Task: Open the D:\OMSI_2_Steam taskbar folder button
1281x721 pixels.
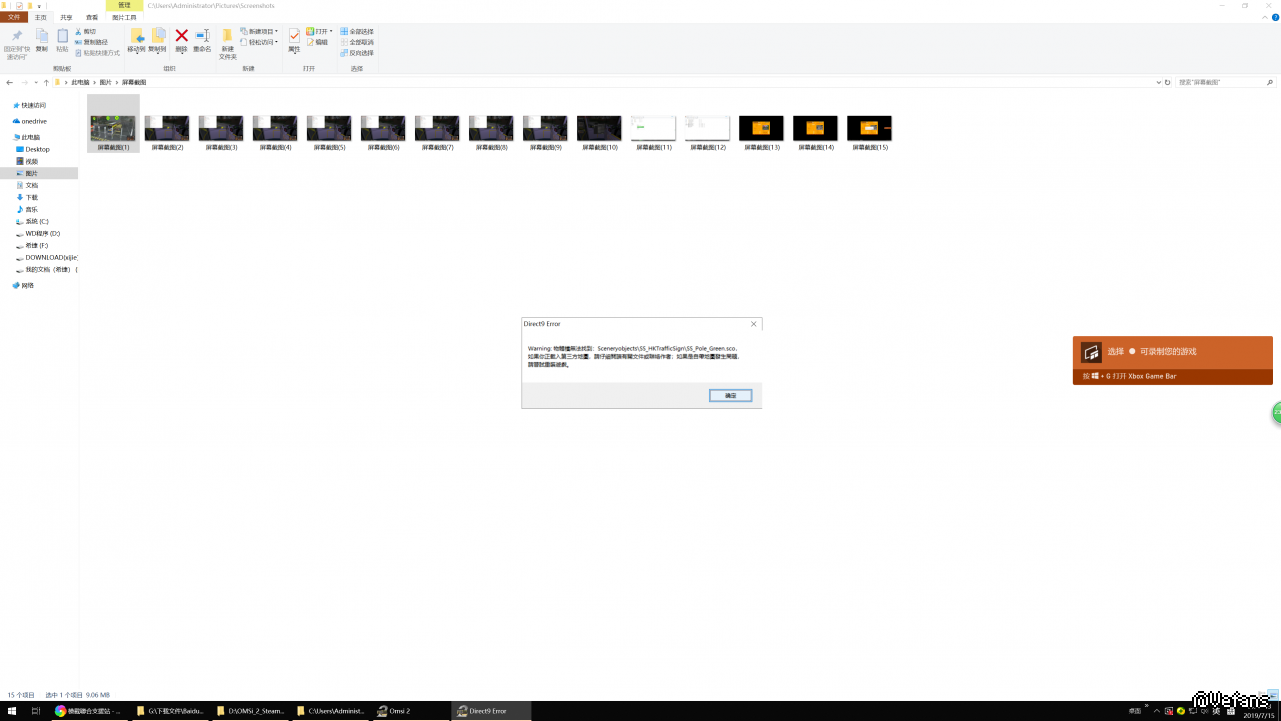Action: tap(250, 711)
